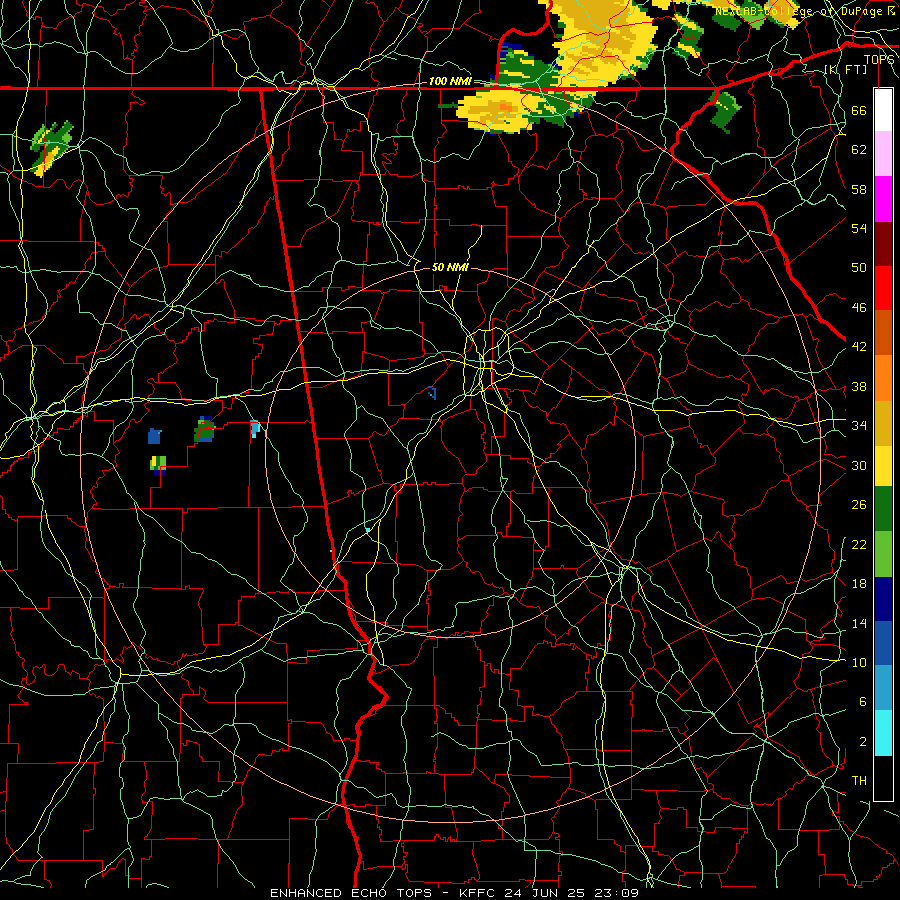Click the "TH" threshold legend label

(859, 781)
